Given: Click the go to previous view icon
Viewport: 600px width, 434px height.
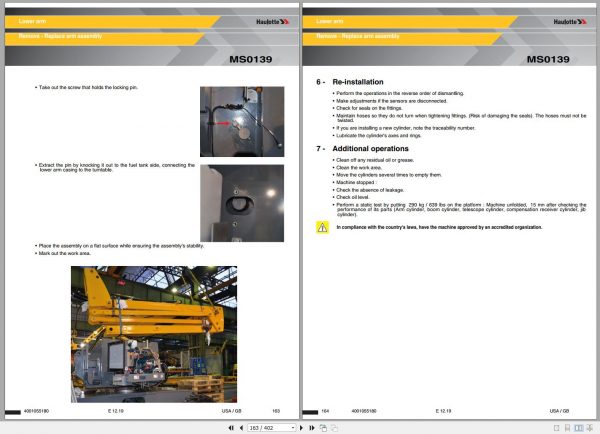Looking at the screenshot, I should 323,428.
